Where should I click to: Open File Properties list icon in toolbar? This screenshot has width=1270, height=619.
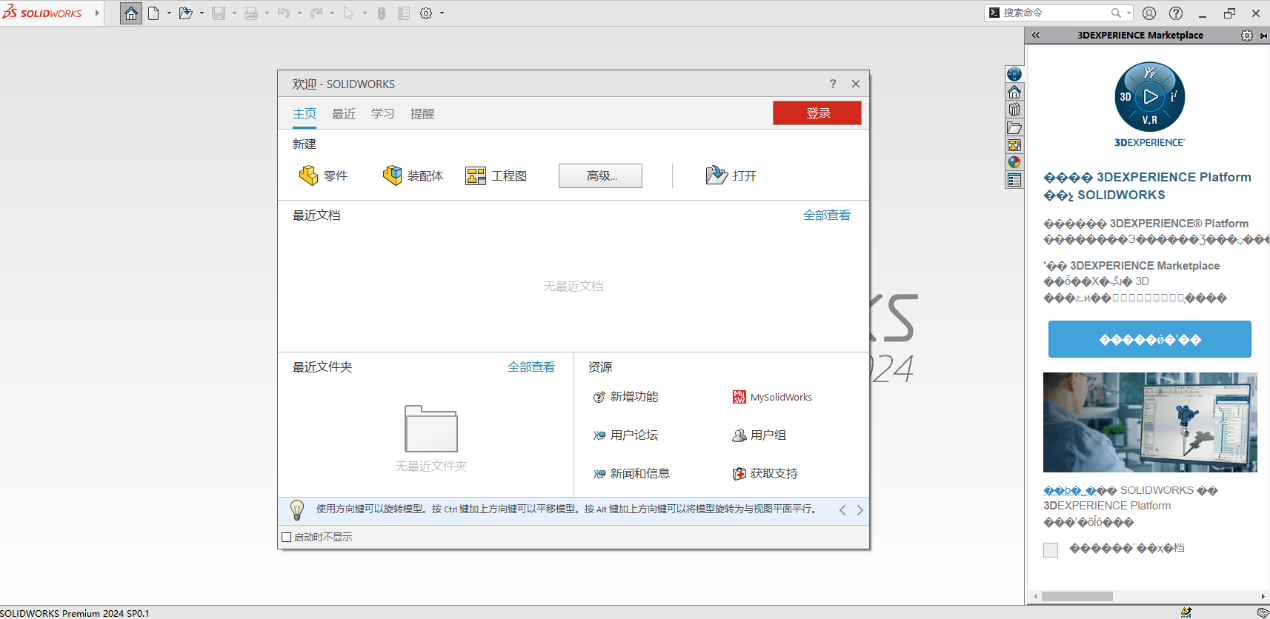click(404, 13)
